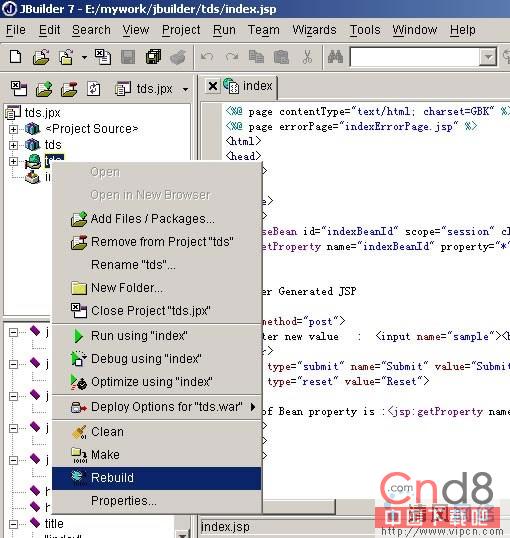Open the Wizards menu
The width and height of the screenshot is (510, 538).
click(314, 30)
